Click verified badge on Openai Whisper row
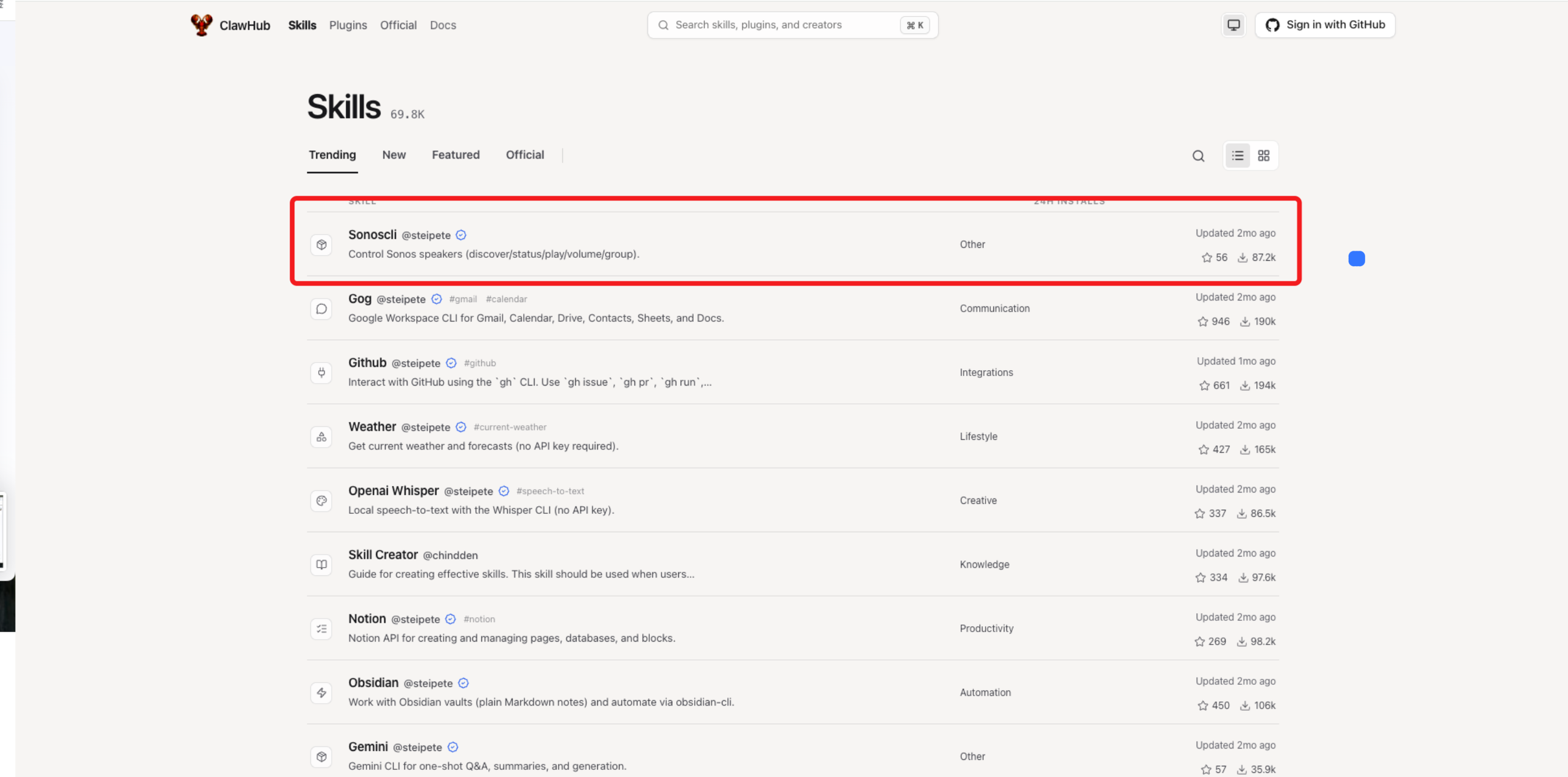 coord(503,491)
